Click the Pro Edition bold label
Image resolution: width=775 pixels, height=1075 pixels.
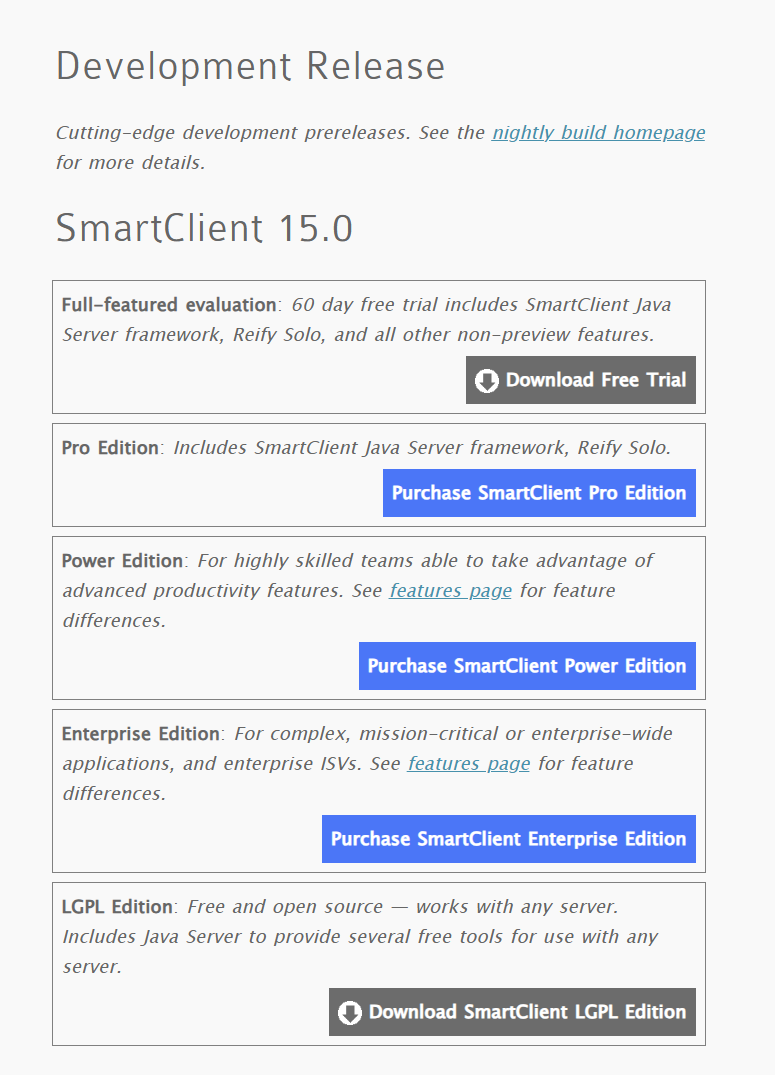pos(110,448)
